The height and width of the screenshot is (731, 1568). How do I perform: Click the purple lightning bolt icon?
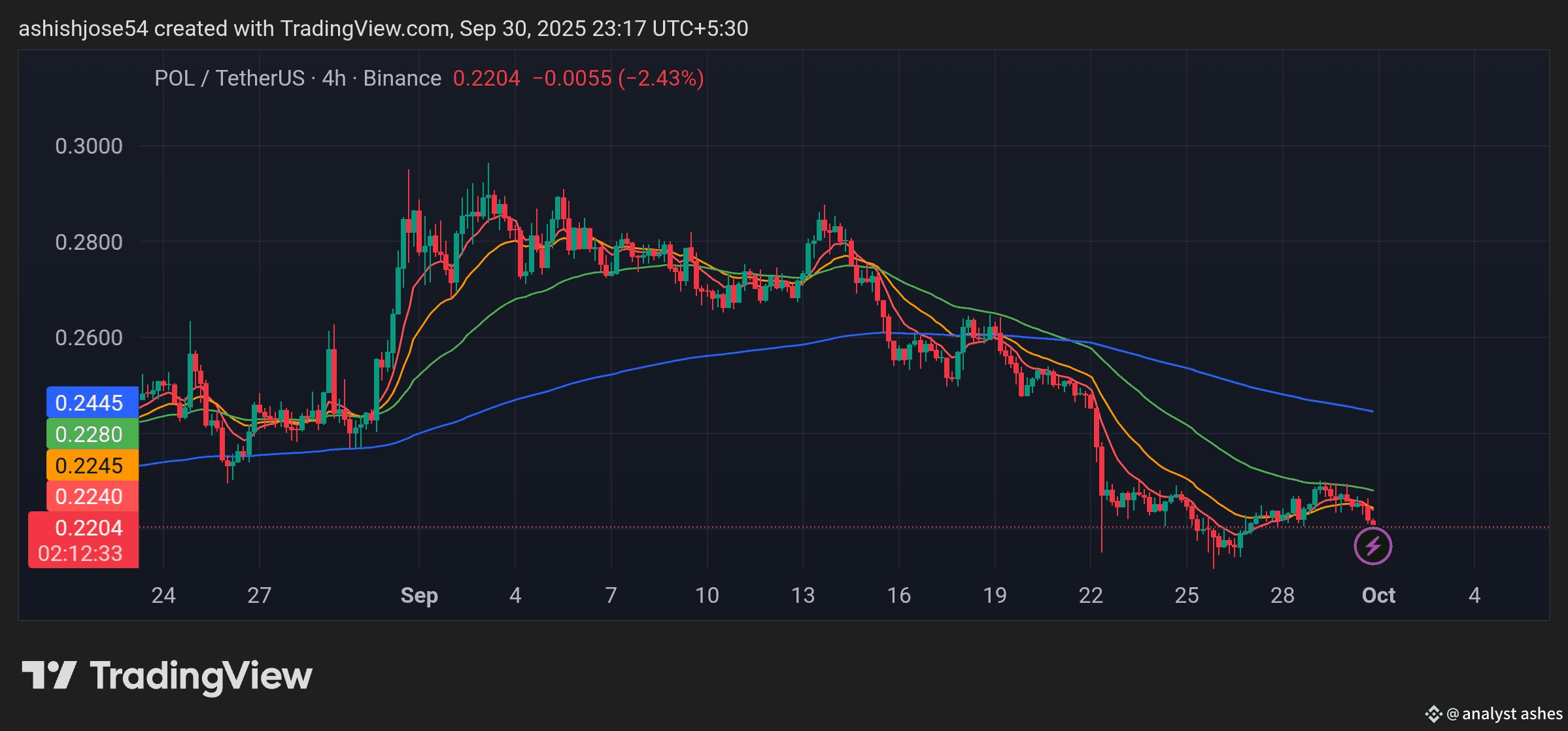click(x=1372, y=545)
